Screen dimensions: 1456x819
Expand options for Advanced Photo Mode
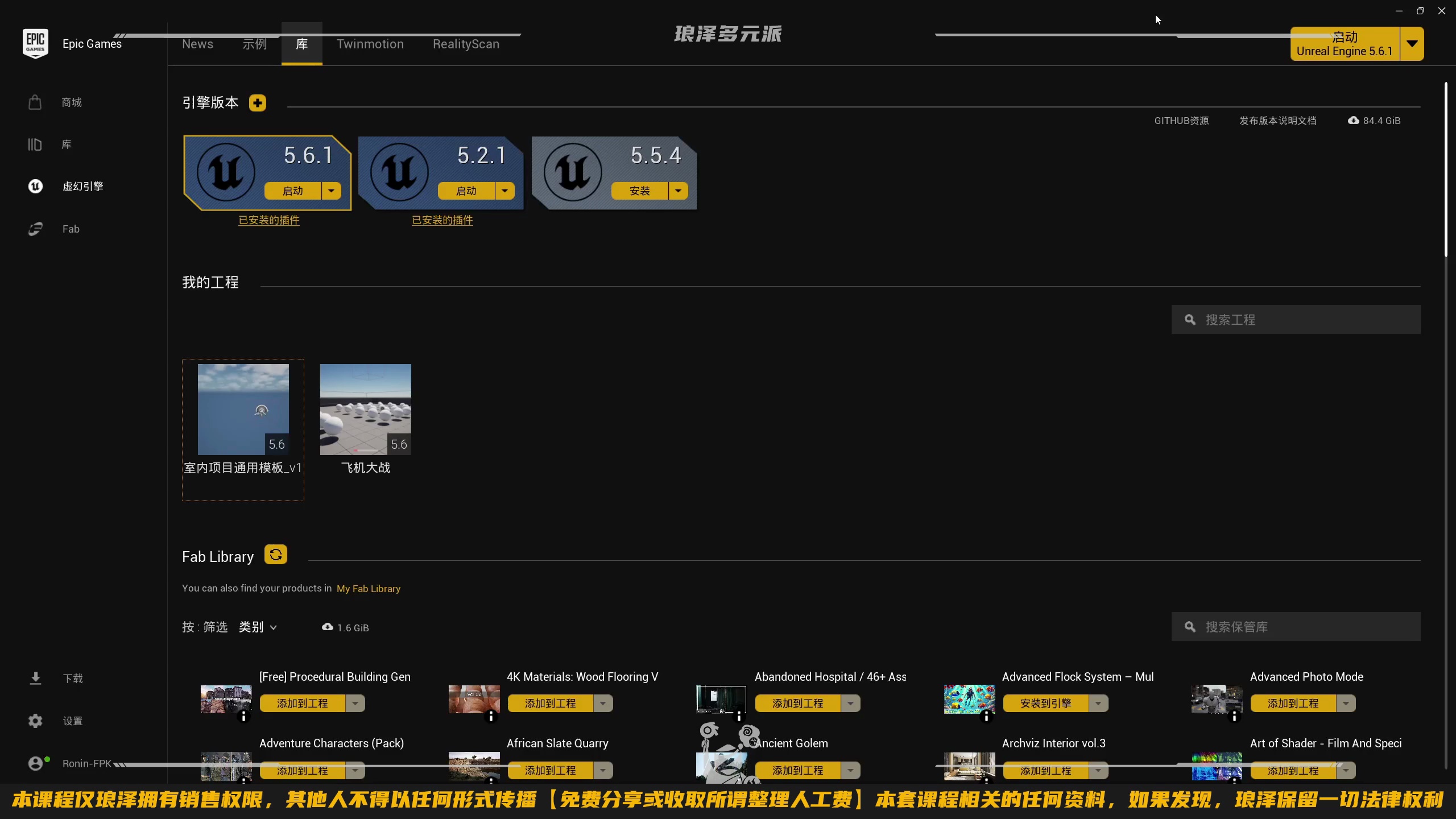click(1346, 704)
